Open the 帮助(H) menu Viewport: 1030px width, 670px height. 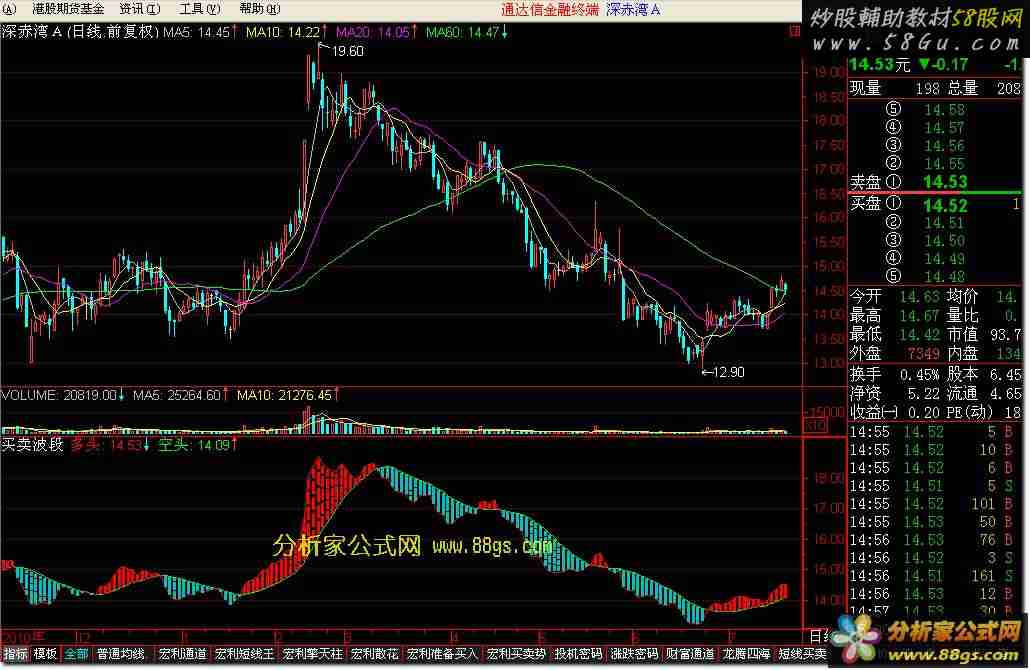pyautogui.click(x=260, y=9)
